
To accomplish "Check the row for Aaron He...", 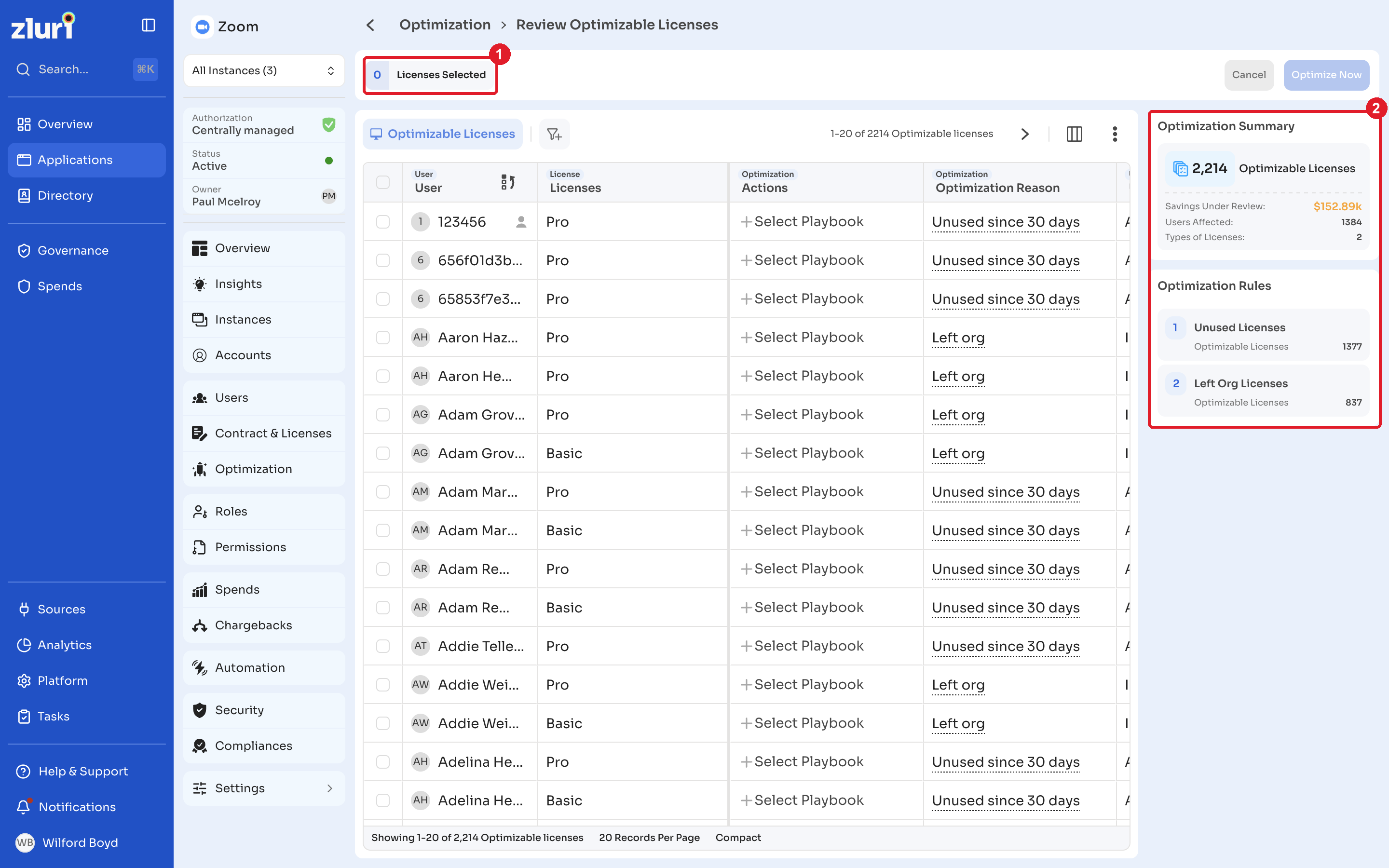I will point(383,376).
